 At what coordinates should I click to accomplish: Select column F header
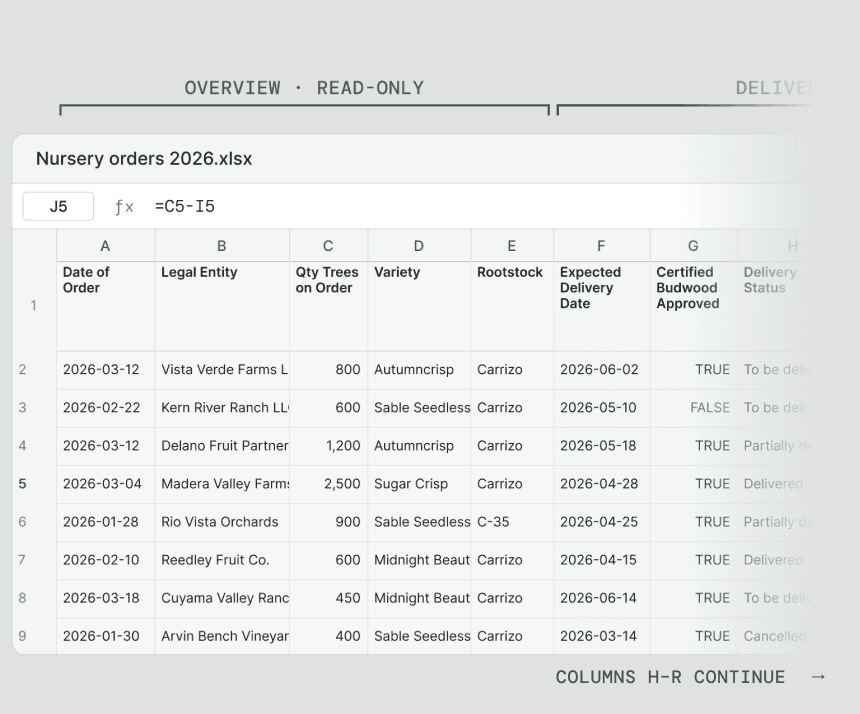coord(602,246)
